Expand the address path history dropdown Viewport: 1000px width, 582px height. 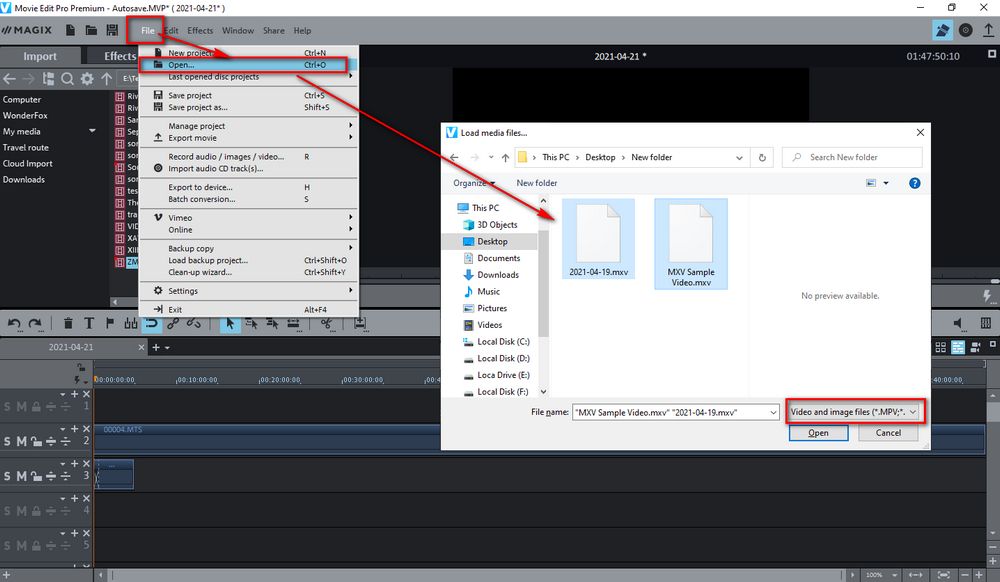click(739, 157)
